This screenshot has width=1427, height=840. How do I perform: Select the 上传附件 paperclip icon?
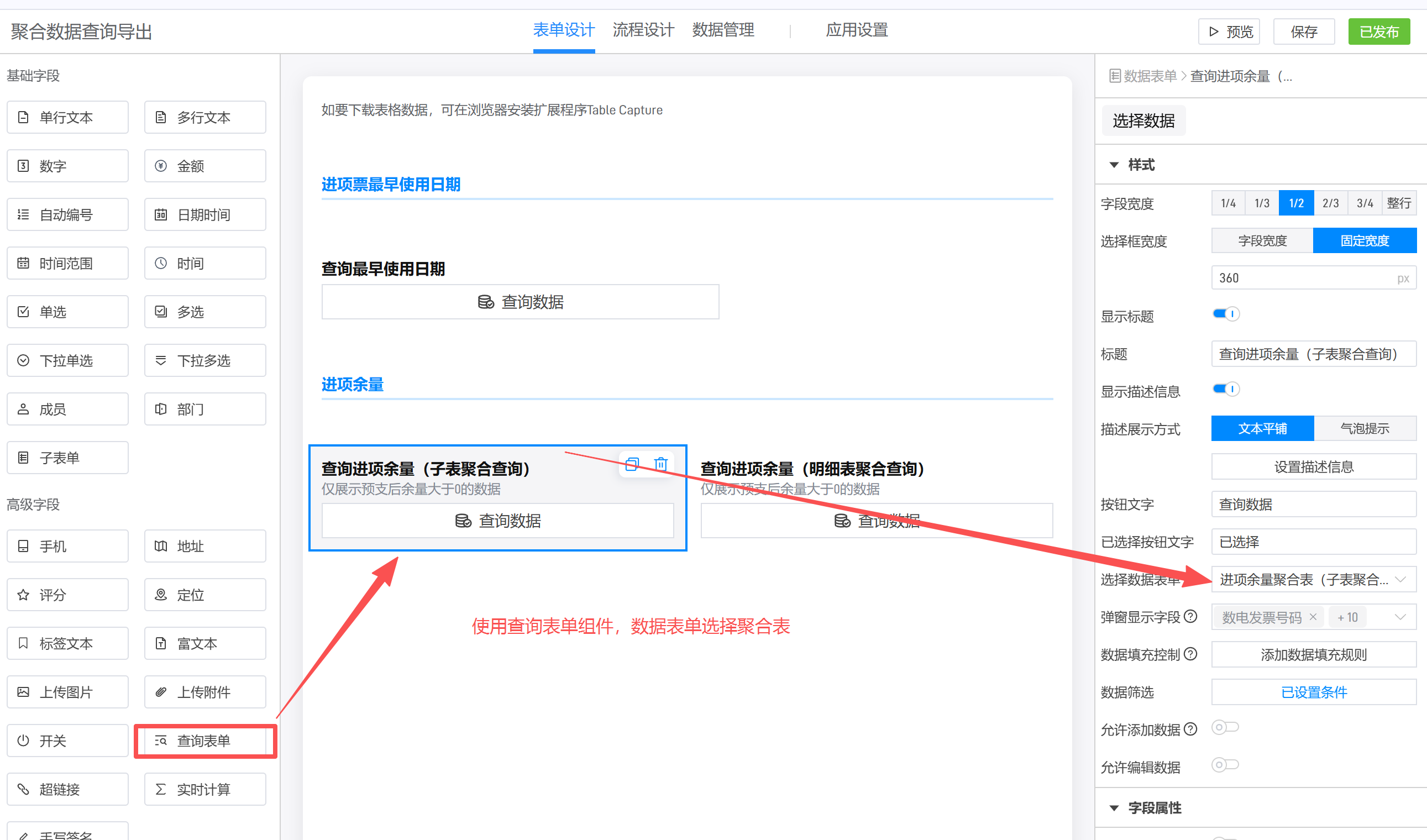pos(161,692)
